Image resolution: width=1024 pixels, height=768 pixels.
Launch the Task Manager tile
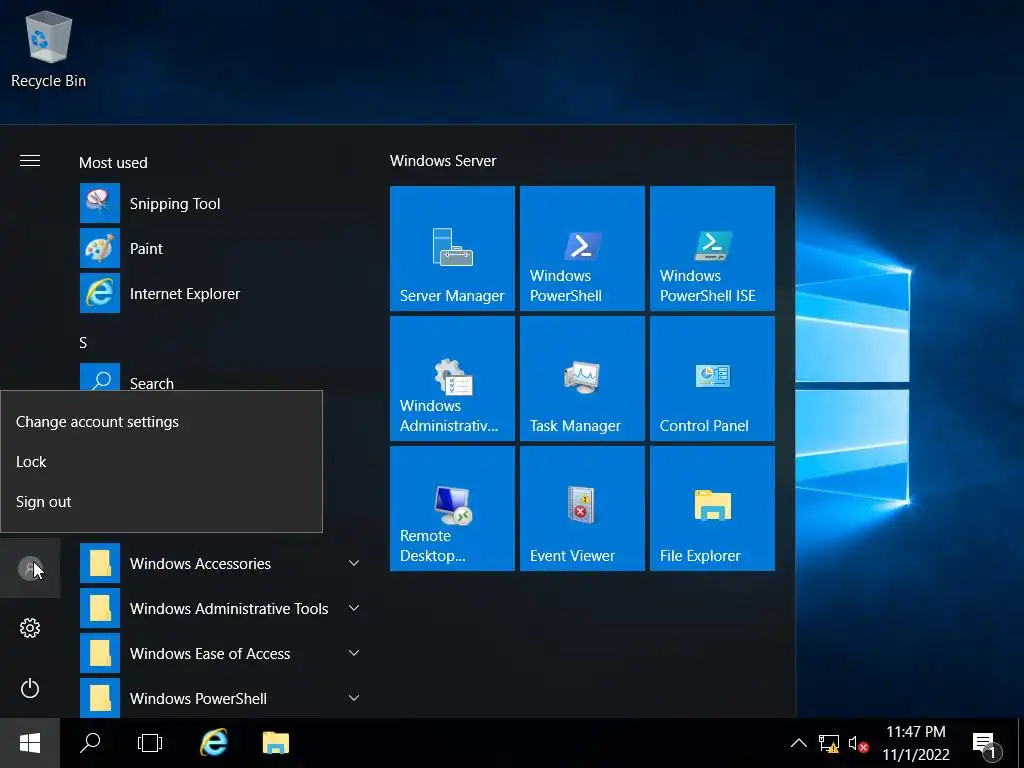point(582,378)
